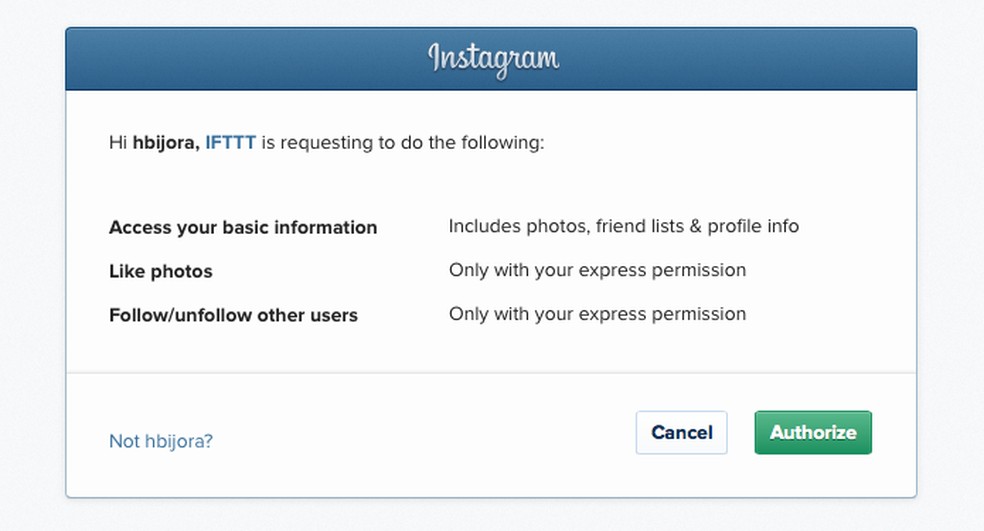Open the IFTTT link in the greeting
This screenshot has width=984, height=531.
(x=230, y=143)
